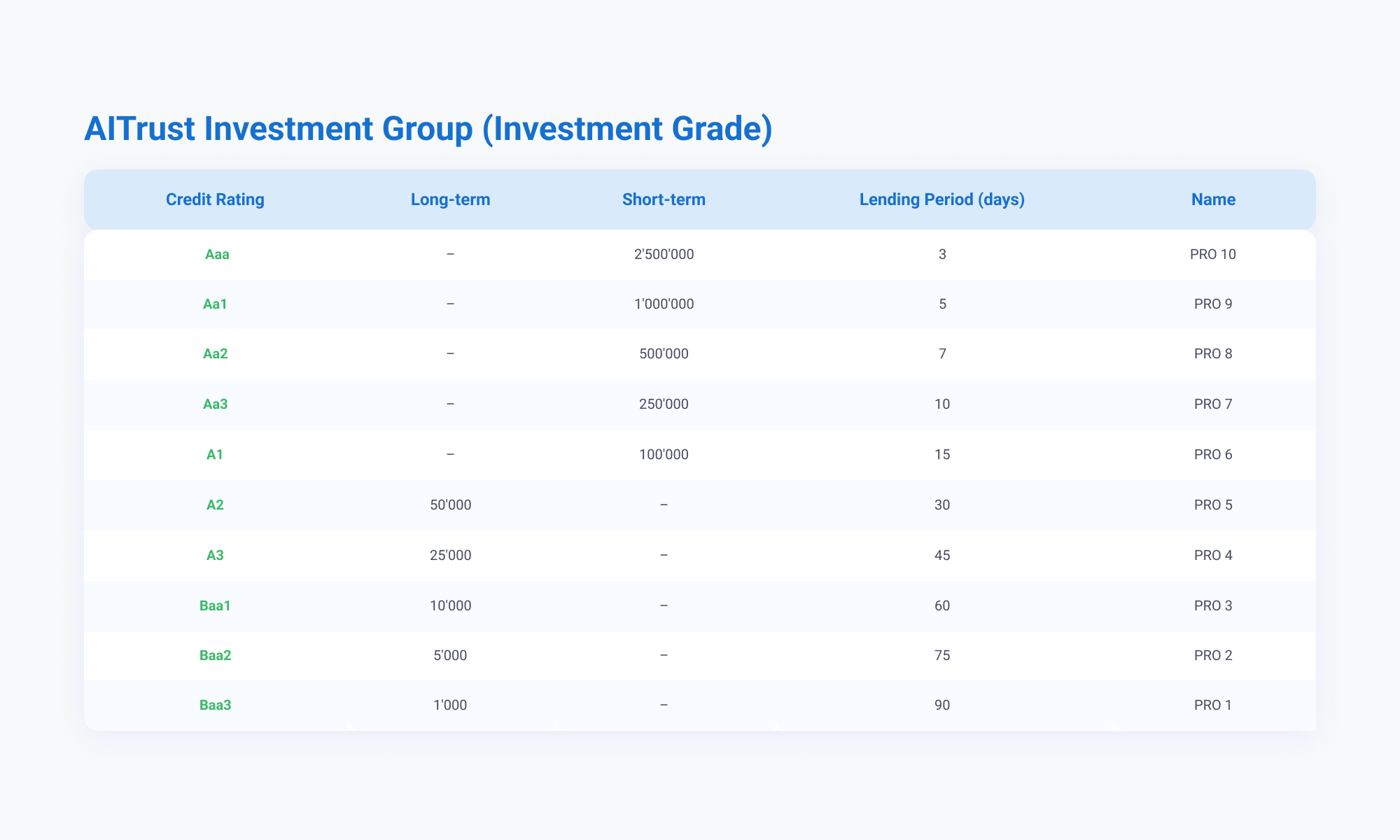Click the PRO 1 name cell
Screen dimensions: 1400x840
point(1213,705)
